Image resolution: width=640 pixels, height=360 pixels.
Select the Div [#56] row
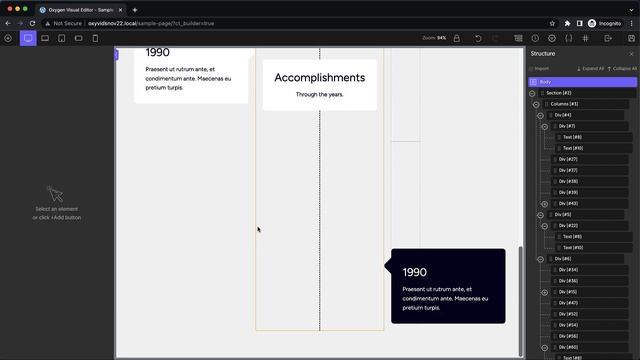589,336
